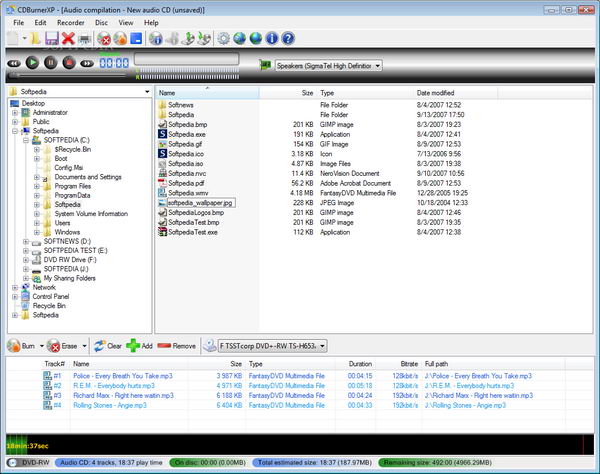Click the load disc tray icon
This screenshot has width=600, height=474.
pos(204,39)
